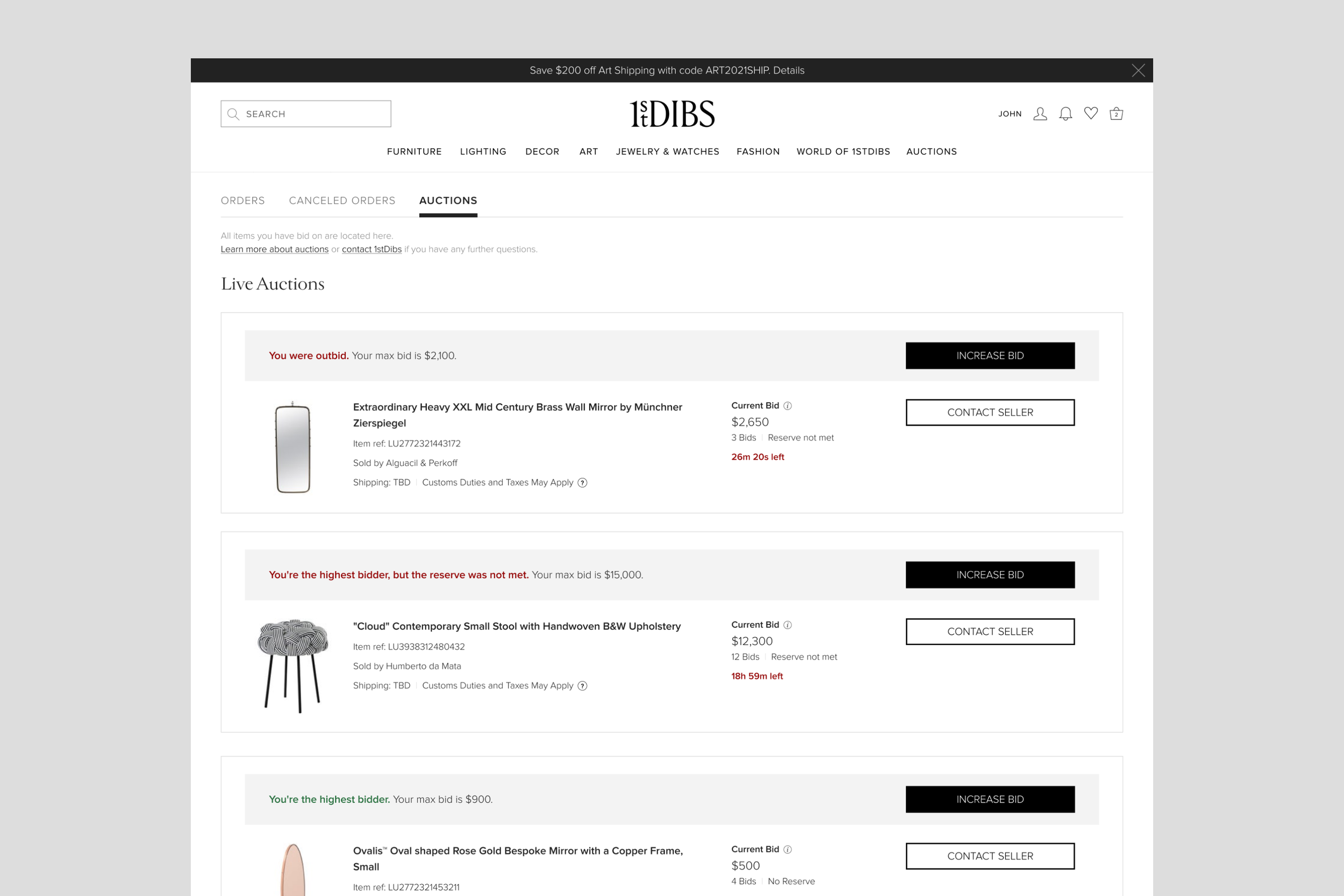Click the No Reserve label
This screenshot has height=896, width=1344.
(x=791, y=881)
